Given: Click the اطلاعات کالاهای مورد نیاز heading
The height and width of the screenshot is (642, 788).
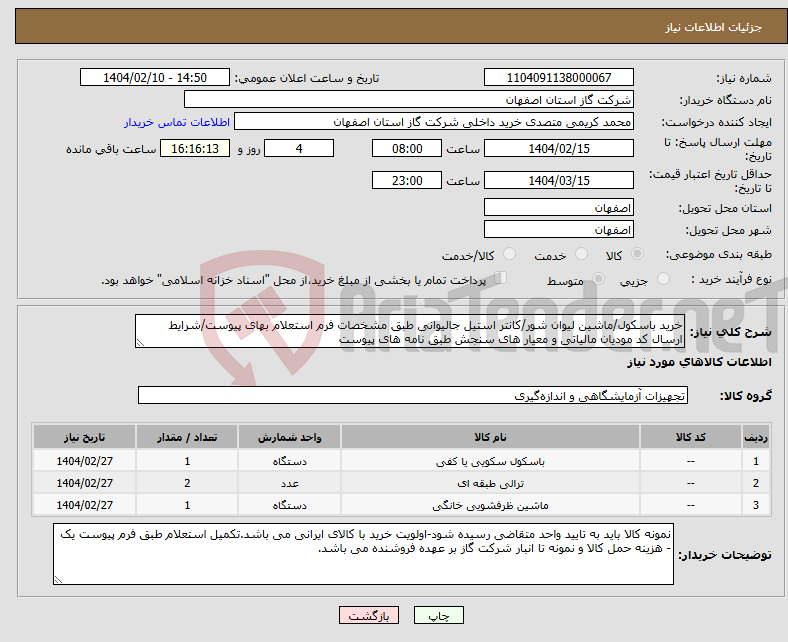Looking at the screenshot, I should pyautogui.click(x=699, y=362).
